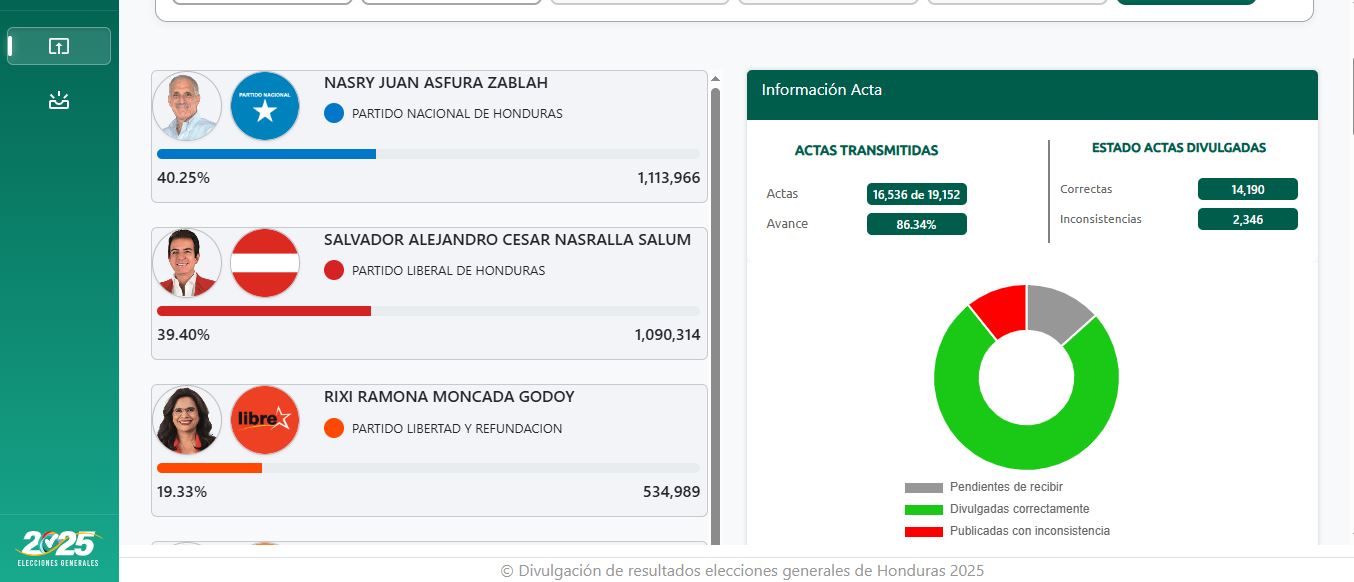
Task: Open the ballot box icon in the sidebar
Action: point(58,100)
